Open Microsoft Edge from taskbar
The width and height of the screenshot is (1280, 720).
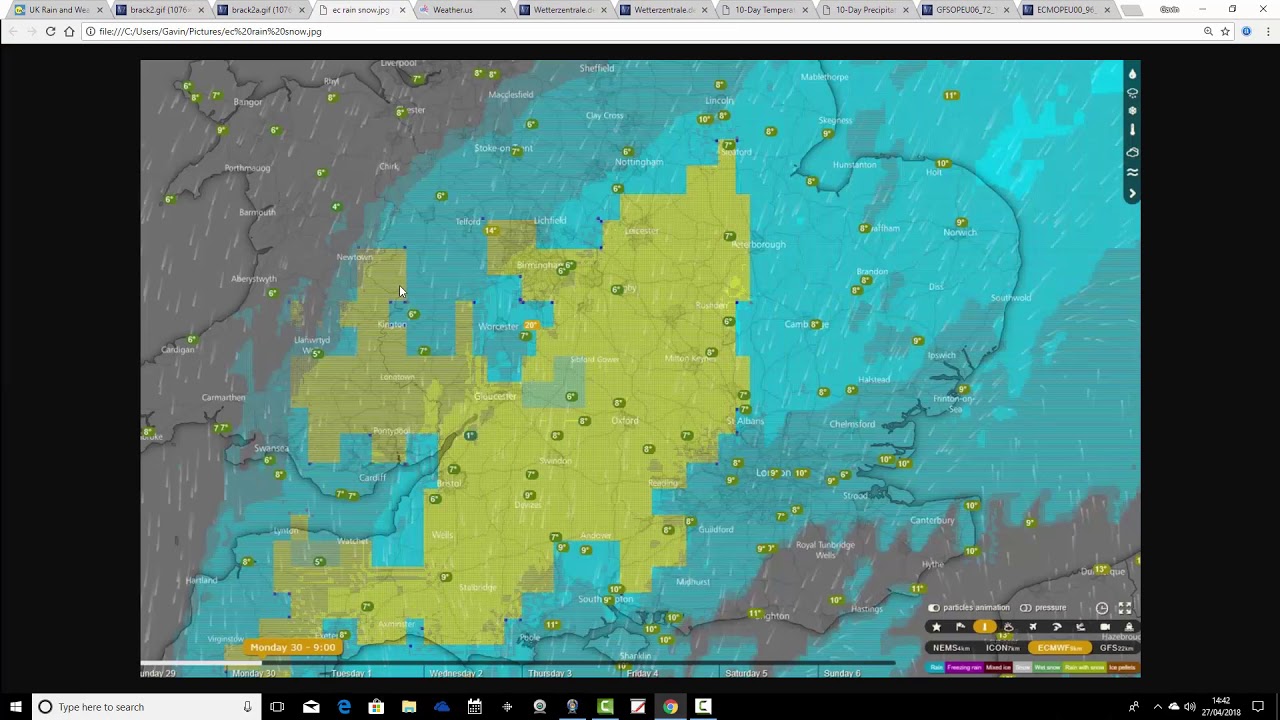pyautogui.click(x=344, y=707)
